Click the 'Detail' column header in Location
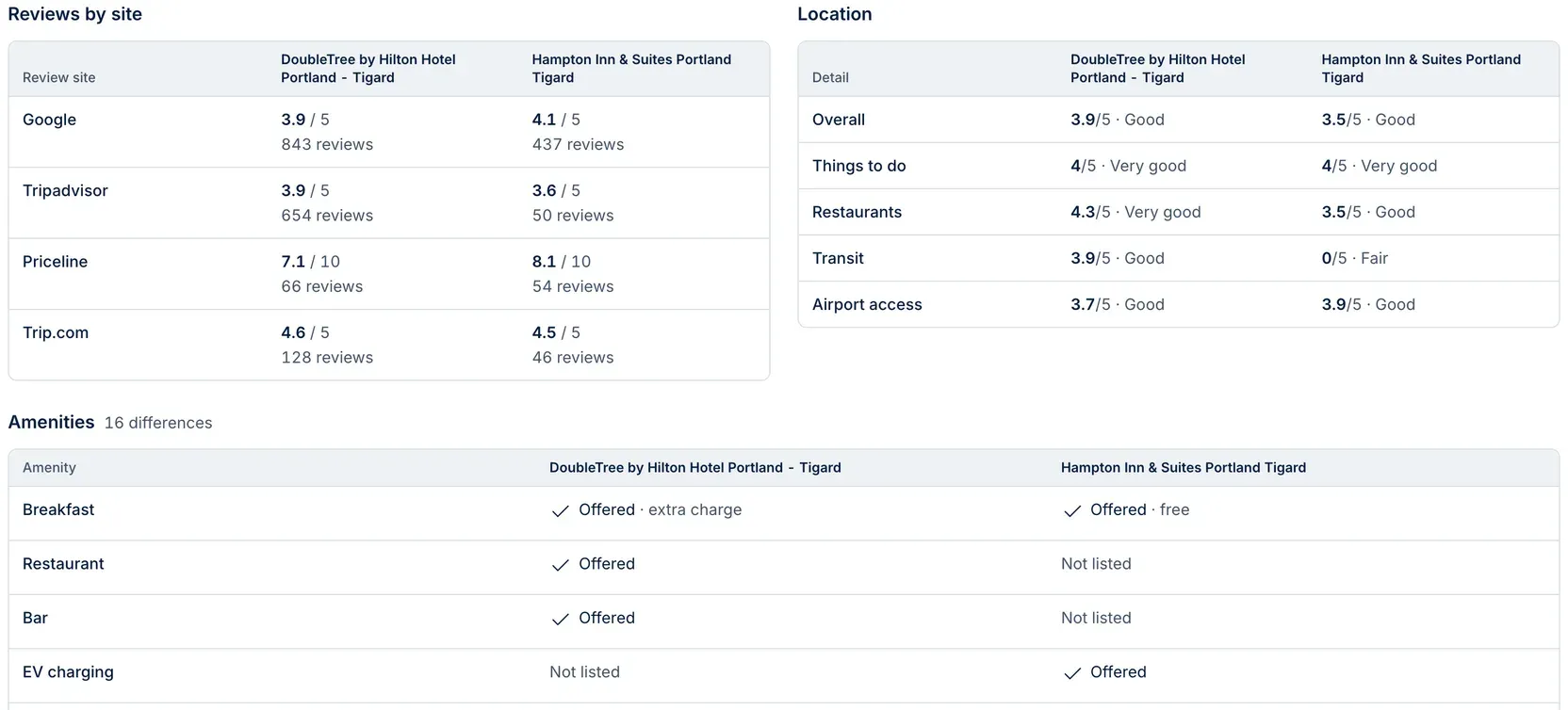The image size is (1568, 710). coord(830,77)
